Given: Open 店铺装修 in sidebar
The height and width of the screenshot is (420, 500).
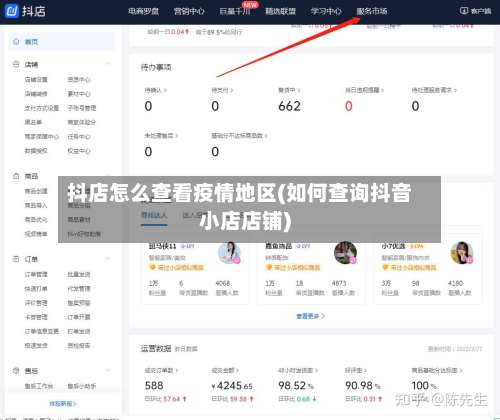Looking at the screenshot, I should click(36, 94).
